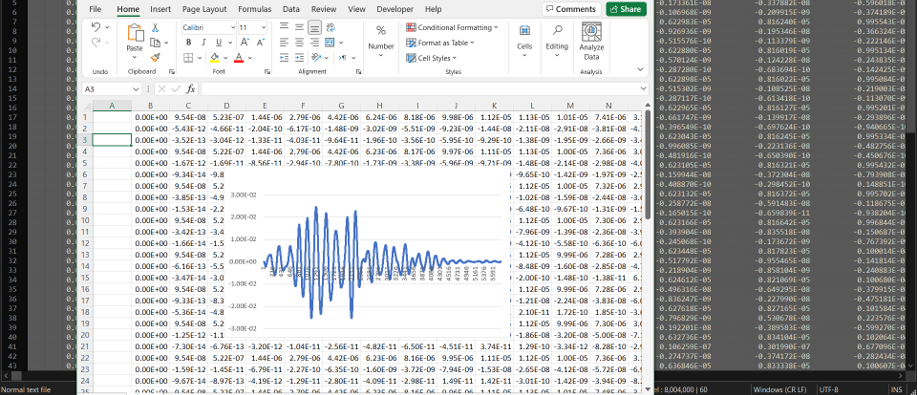Click the formula bar Cancel X icon

[161, 89]
